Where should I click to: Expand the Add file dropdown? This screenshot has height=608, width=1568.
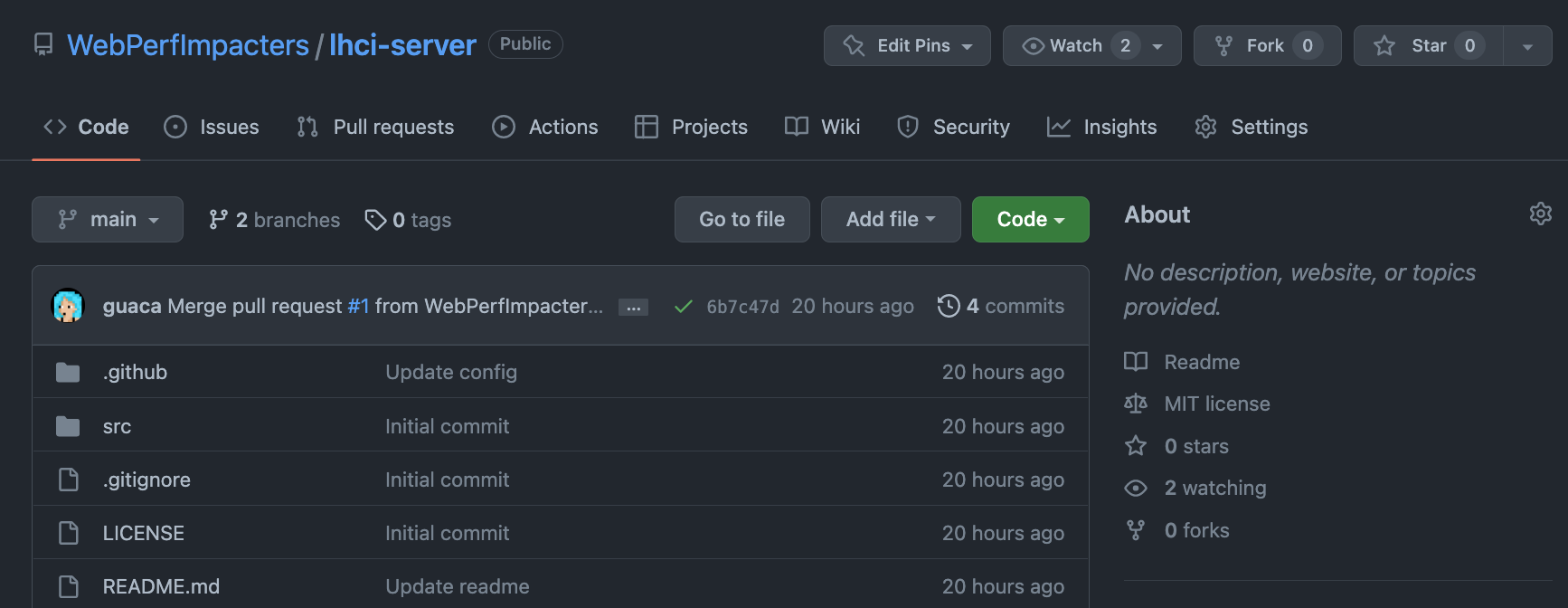(890, 220)
